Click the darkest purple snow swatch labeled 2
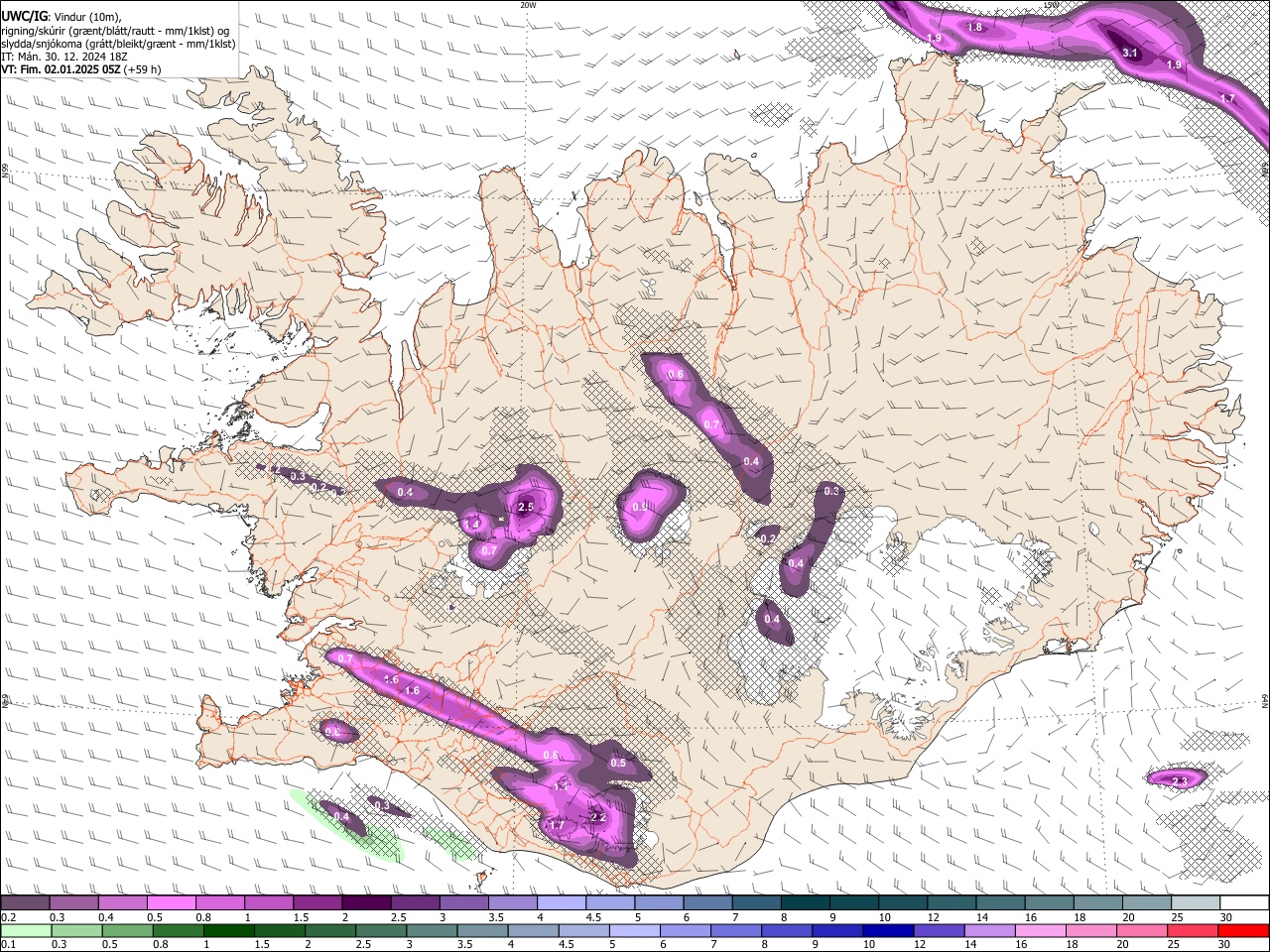The image size is (1270, 952). click(x=365, y=903)
